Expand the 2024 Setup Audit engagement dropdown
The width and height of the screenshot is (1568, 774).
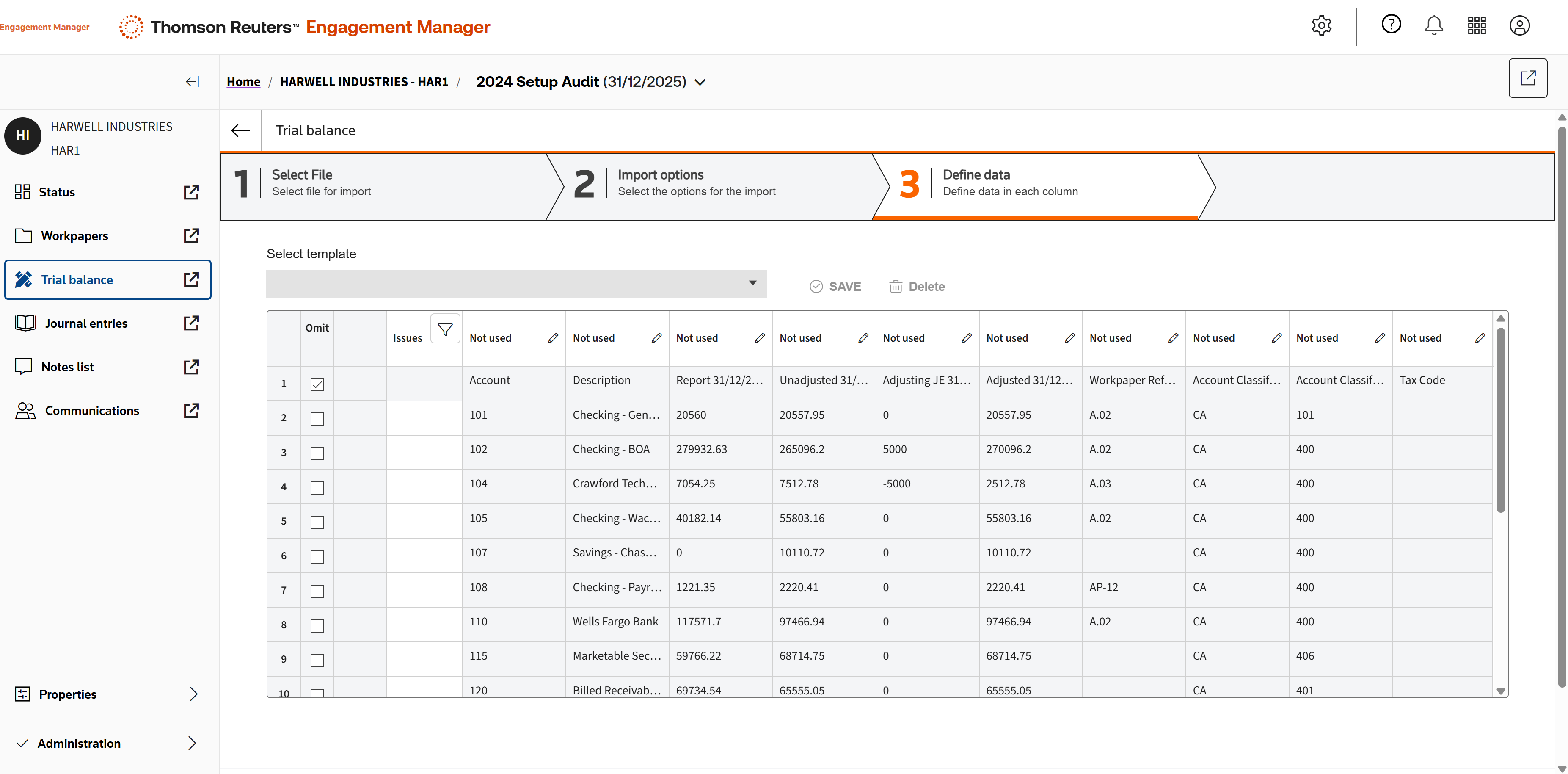pyautogui.click(x=700, y=82)
